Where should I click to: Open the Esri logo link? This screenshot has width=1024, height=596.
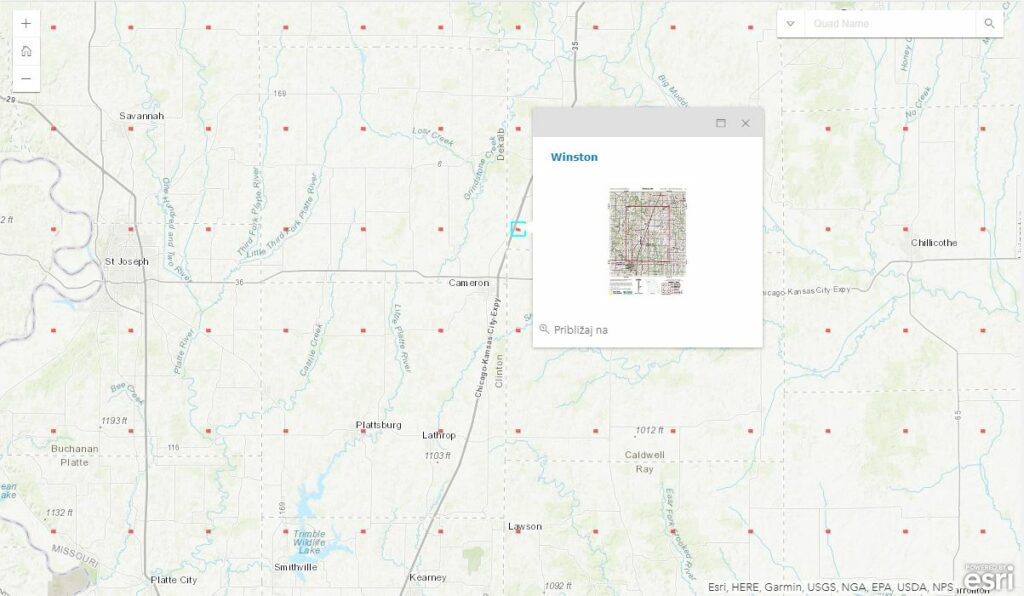pyautogui.click(x=988, y=578)
